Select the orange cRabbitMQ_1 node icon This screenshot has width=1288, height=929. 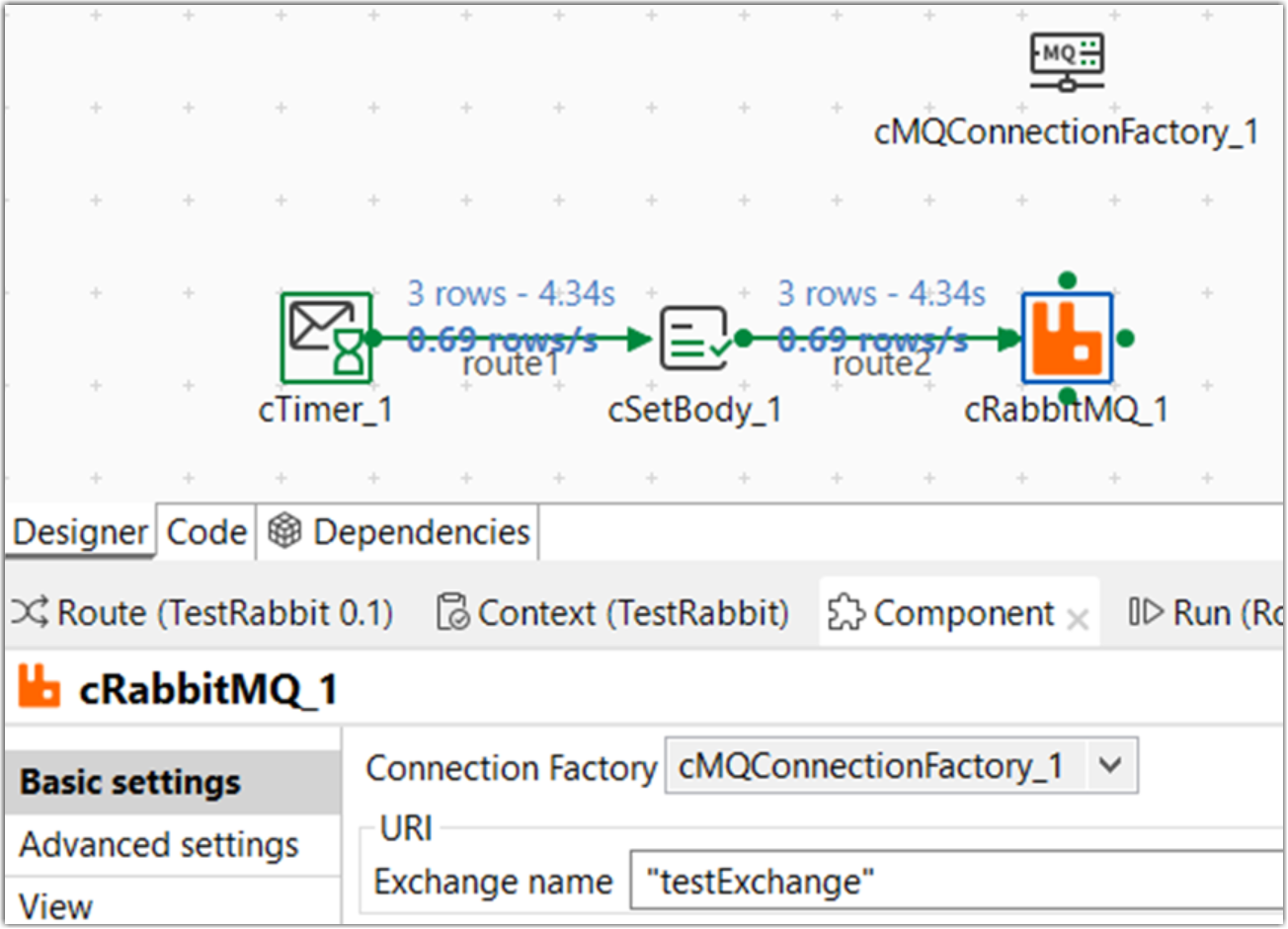(x=1067, y=338)
